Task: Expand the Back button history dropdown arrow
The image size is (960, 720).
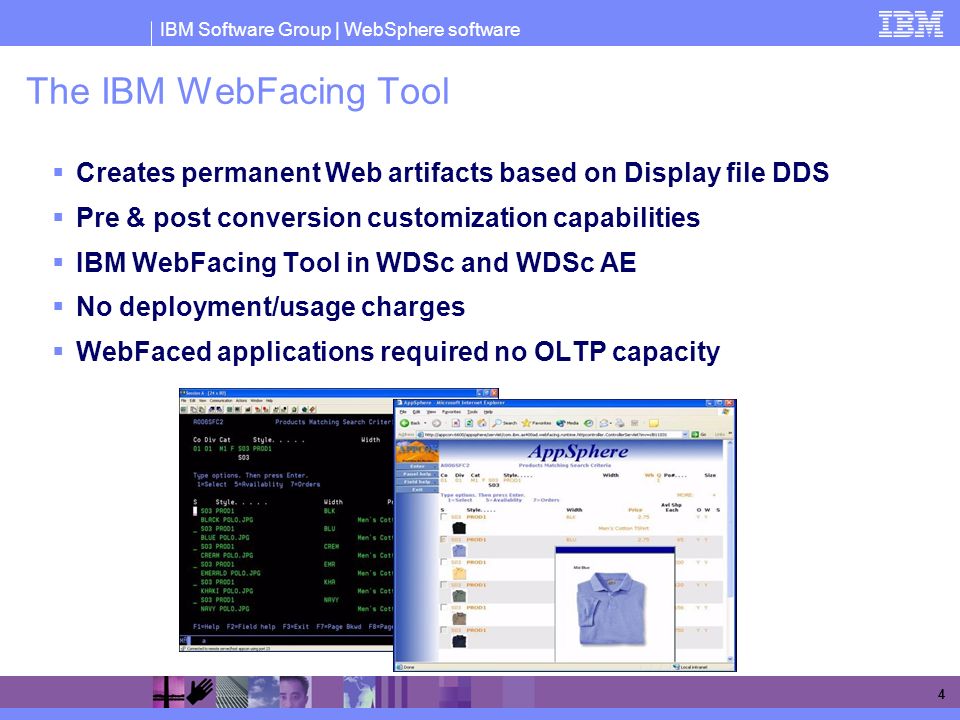Action: point(425,423)
